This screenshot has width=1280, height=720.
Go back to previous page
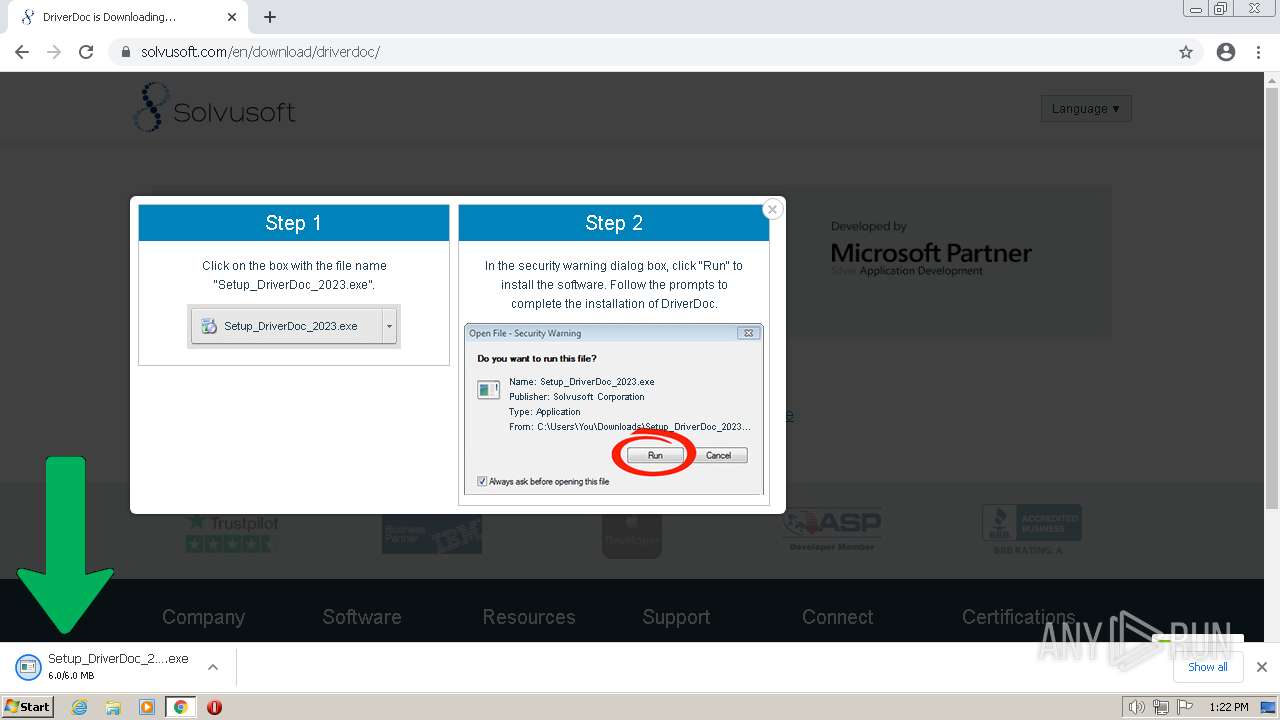click(22, 52)
